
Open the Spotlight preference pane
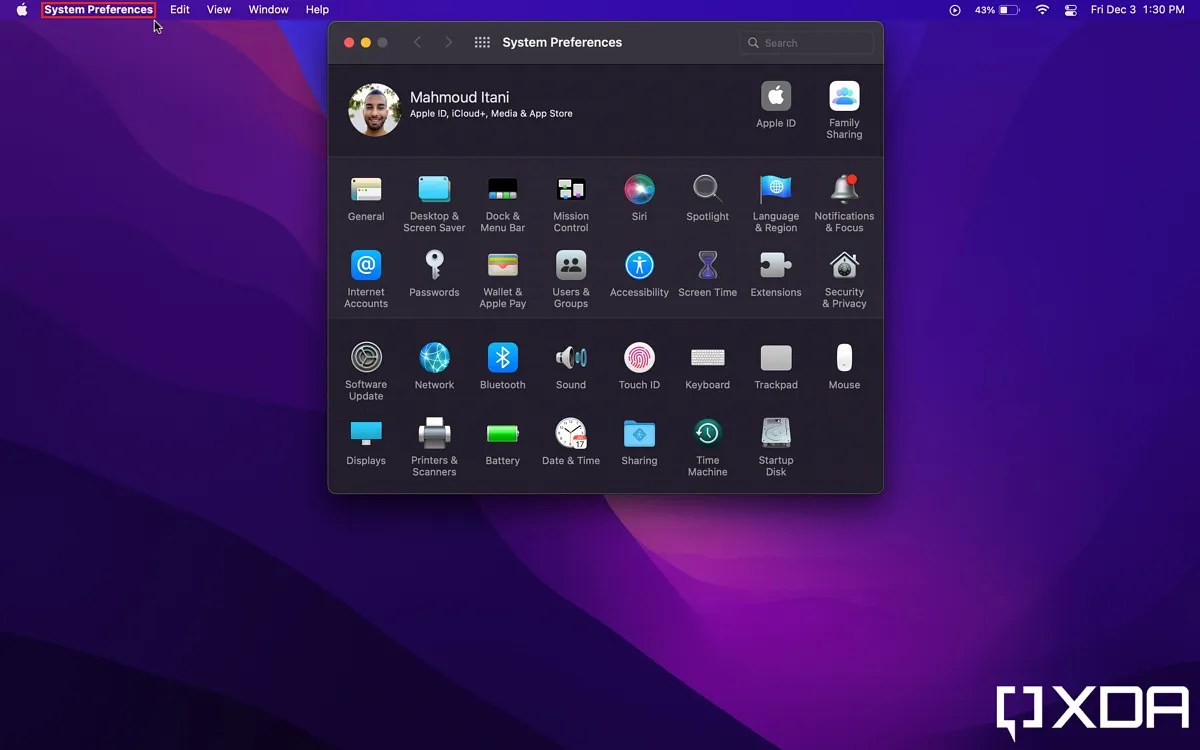tap(707, 190)
